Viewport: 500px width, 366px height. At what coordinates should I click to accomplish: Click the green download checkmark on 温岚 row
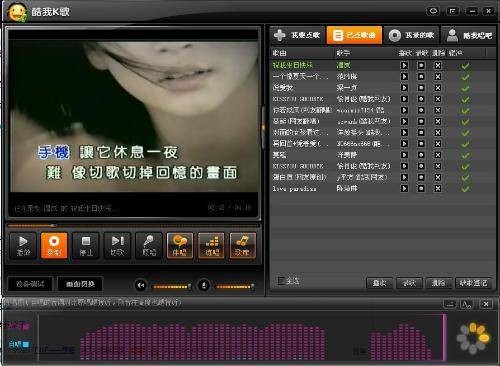(465, 66)
